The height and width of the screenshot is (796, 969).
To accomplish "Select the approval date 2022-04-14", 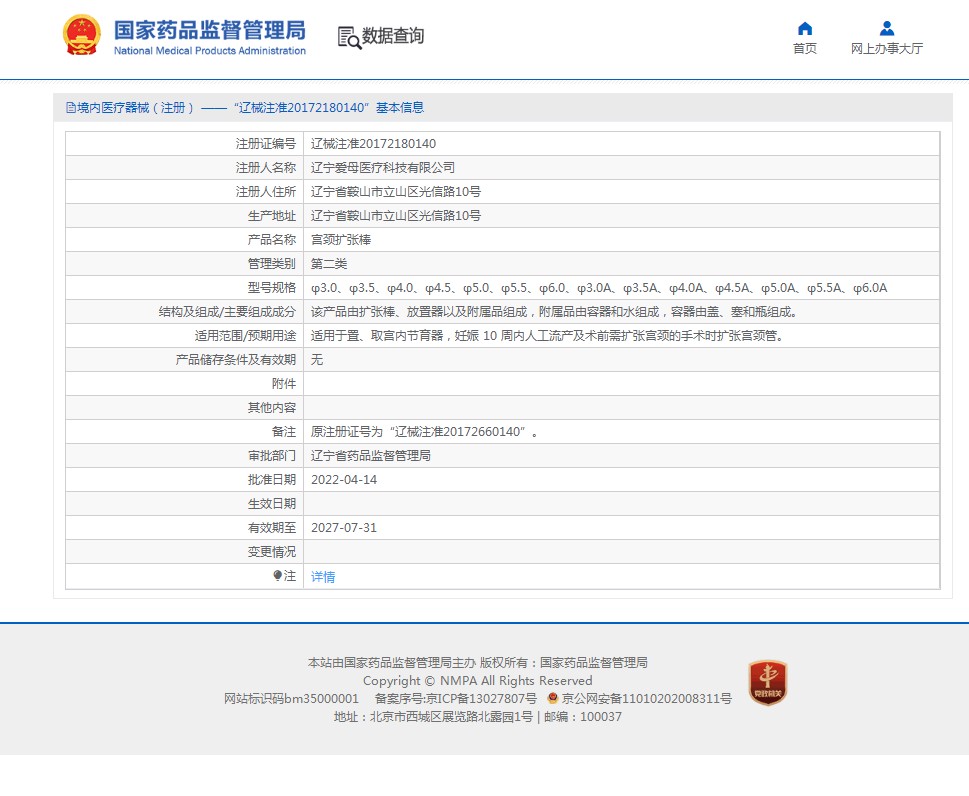I will point(344,480).
